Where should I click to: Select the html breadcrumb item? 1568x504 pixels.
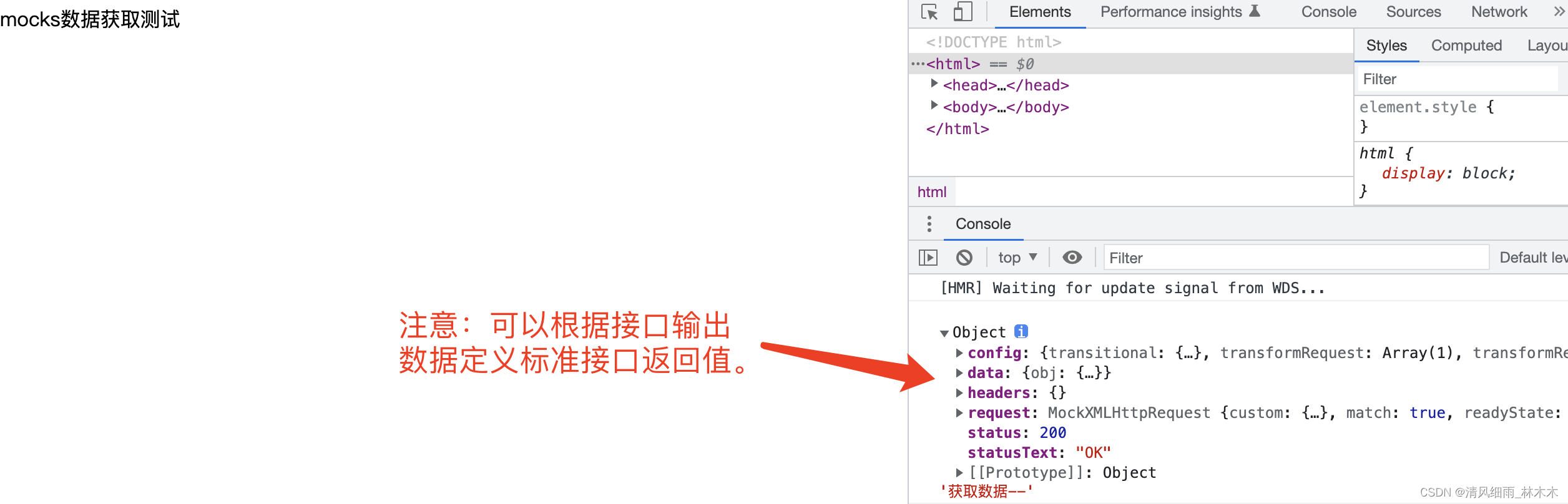click(x=932, y=192)
